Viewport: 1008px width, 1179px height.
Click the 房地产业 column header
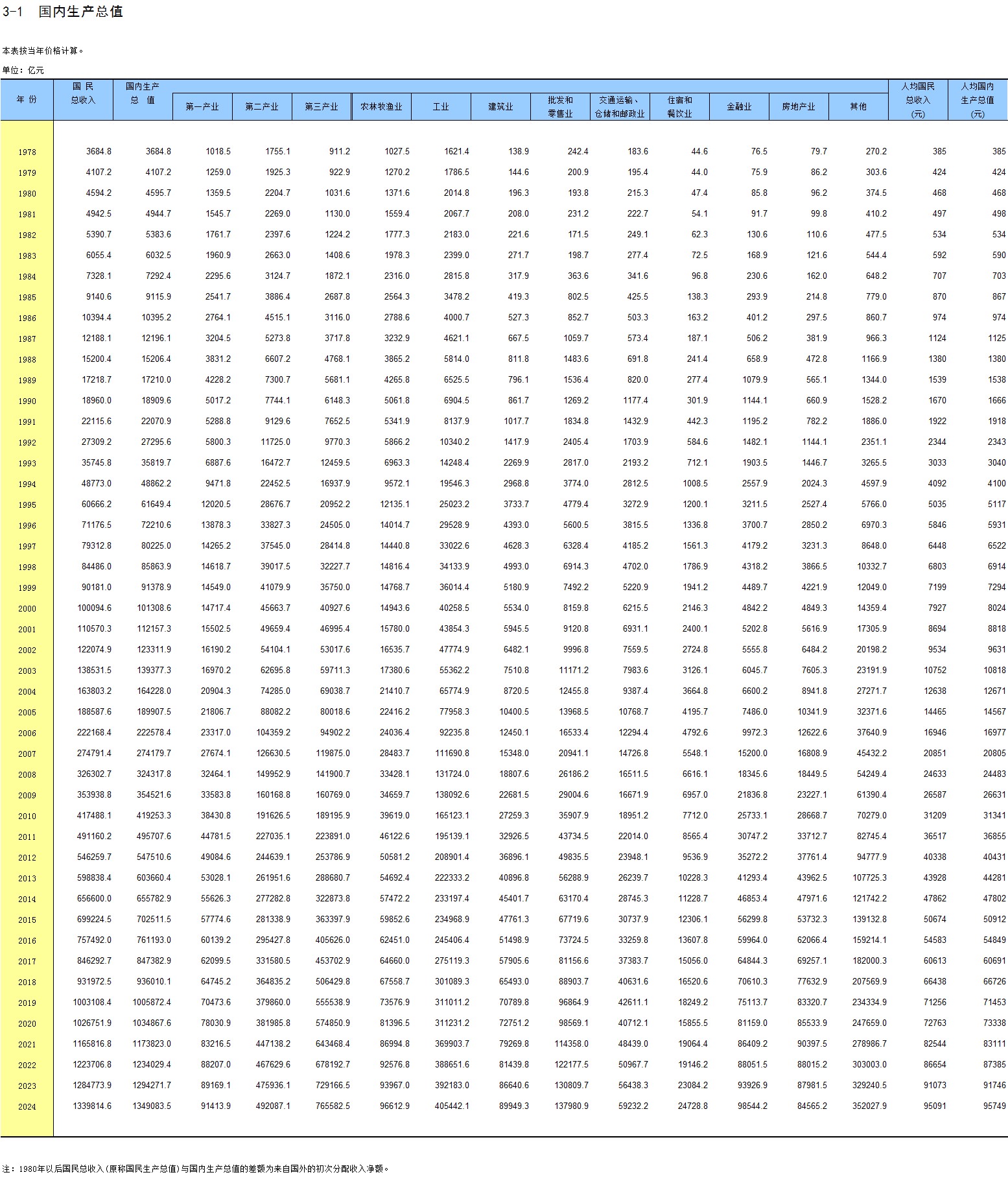tap(799, 107)
